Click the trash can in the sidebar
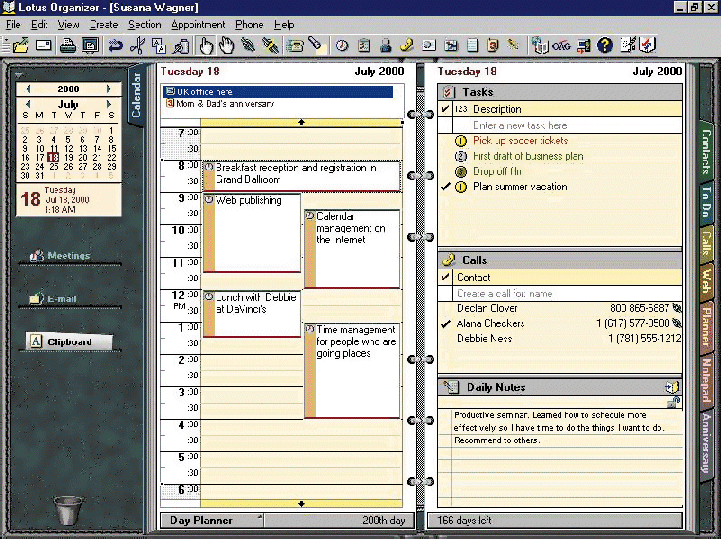This screenshot has height=539, width=721. 66,509
